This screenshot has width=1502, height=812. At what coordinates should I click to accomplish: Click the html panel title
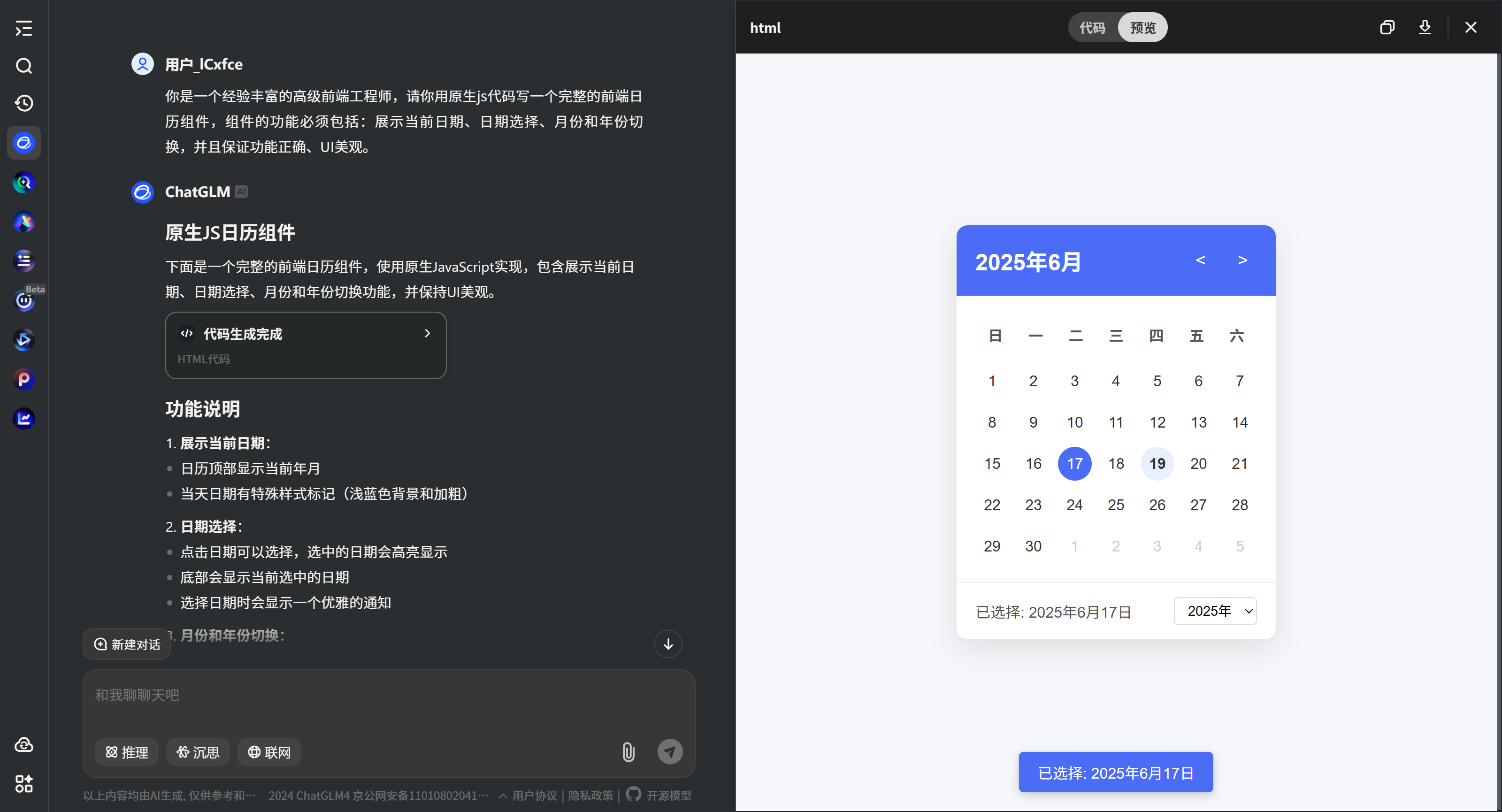click(765, 27)
